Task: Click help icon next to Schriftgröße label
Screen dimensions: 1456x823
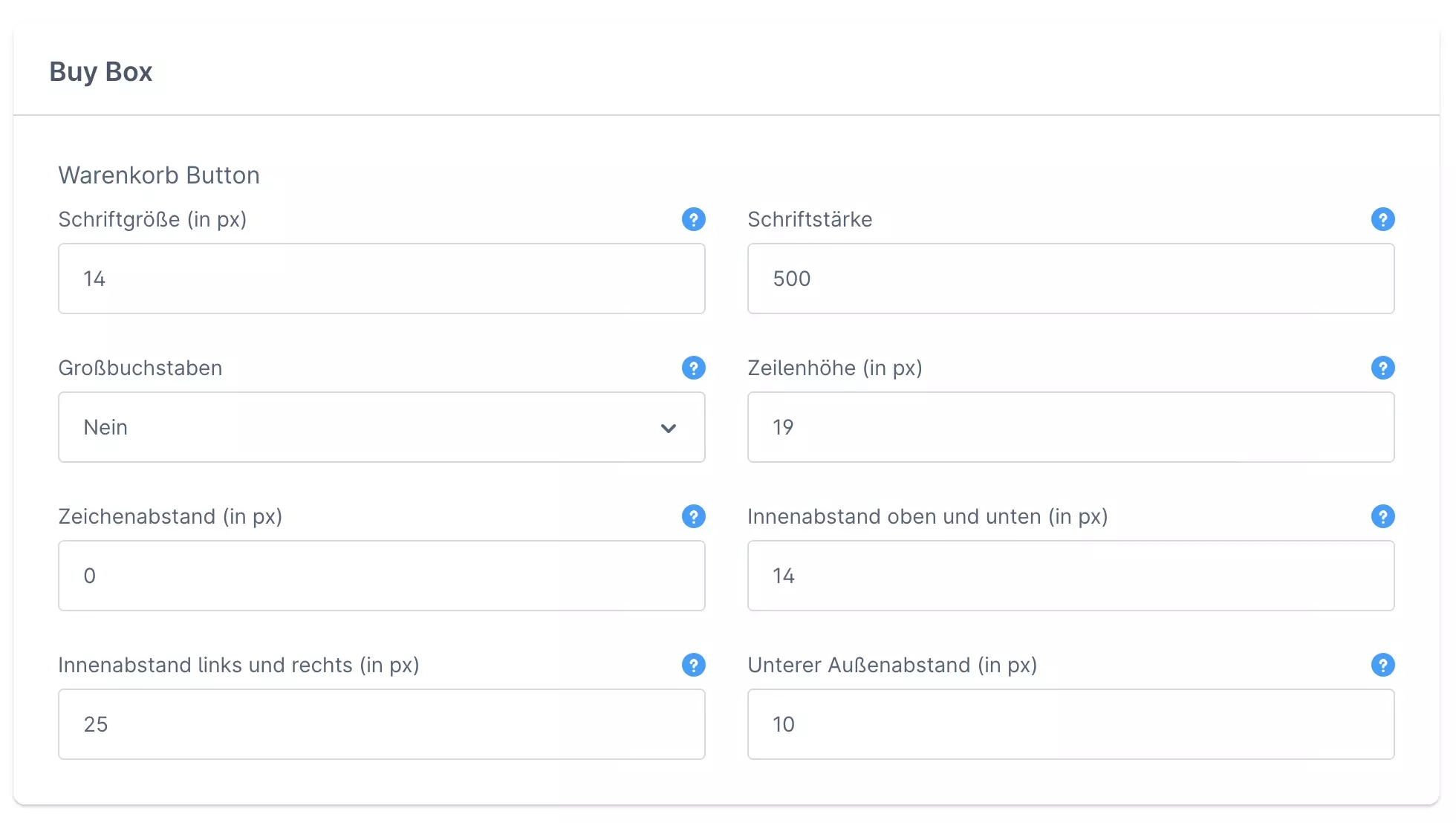Action: point(693,219)
